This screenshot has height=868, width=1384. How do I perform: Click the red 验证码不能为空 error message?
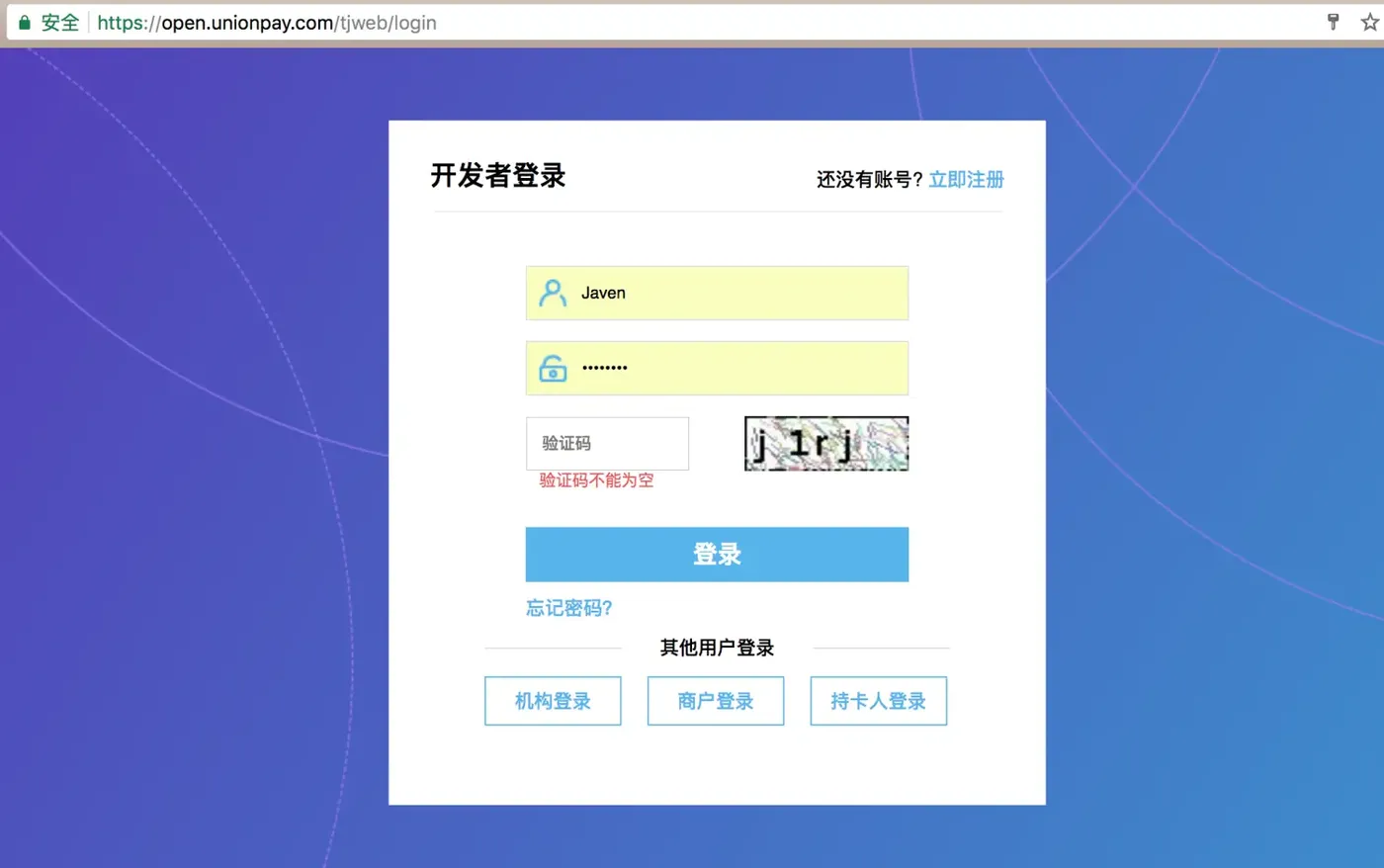point(596,480)
